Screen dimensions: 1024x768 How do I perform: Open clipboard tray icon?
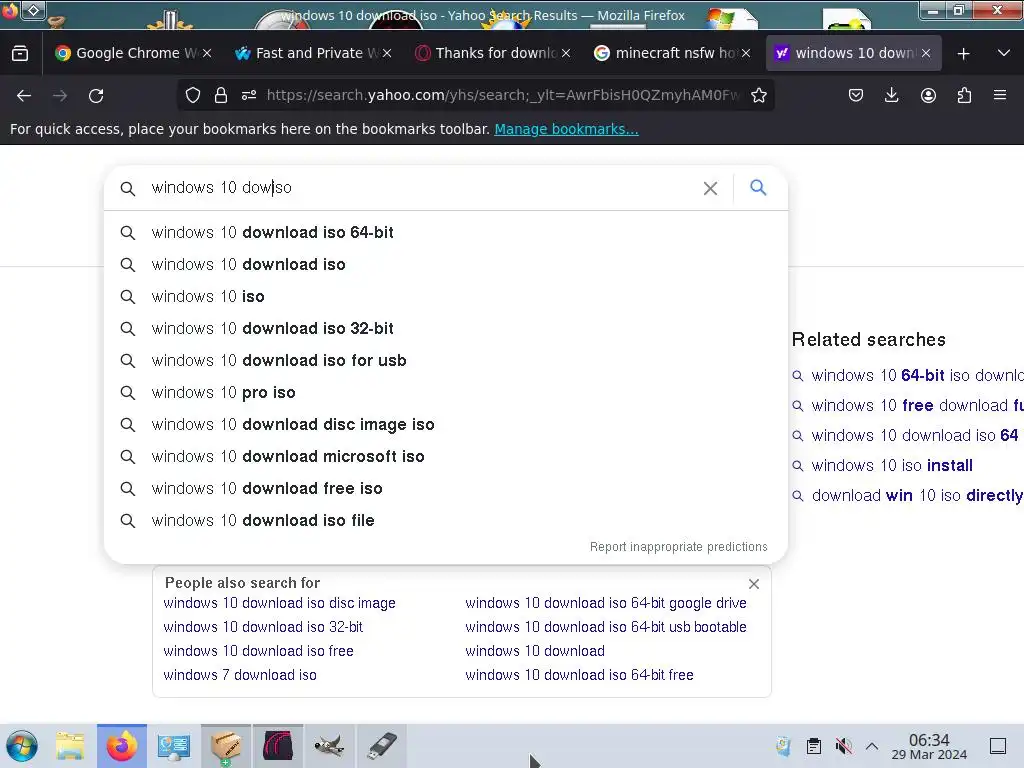pos(813,745)
